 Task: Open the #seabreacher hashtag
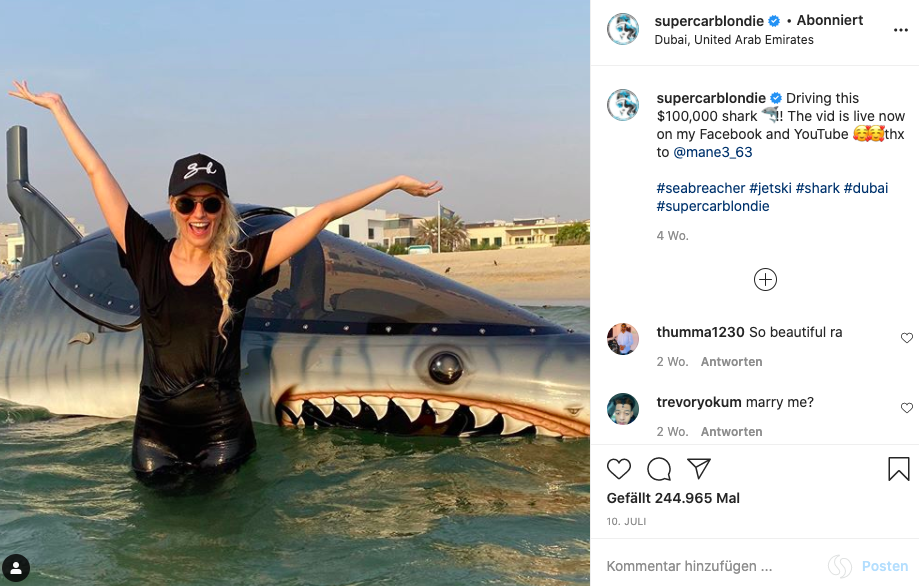point(700,188)
